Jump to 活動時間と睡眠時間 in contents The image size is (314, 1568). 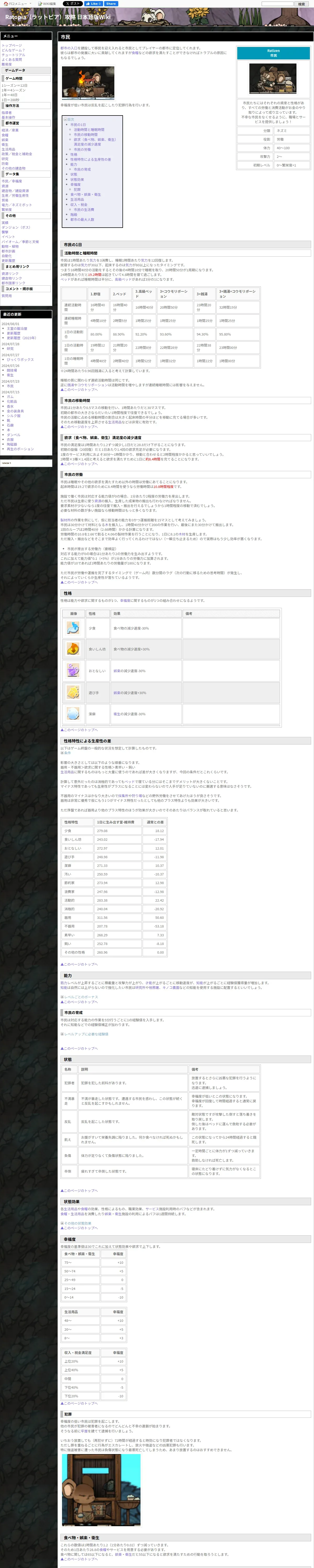click(x=89, y=130)
